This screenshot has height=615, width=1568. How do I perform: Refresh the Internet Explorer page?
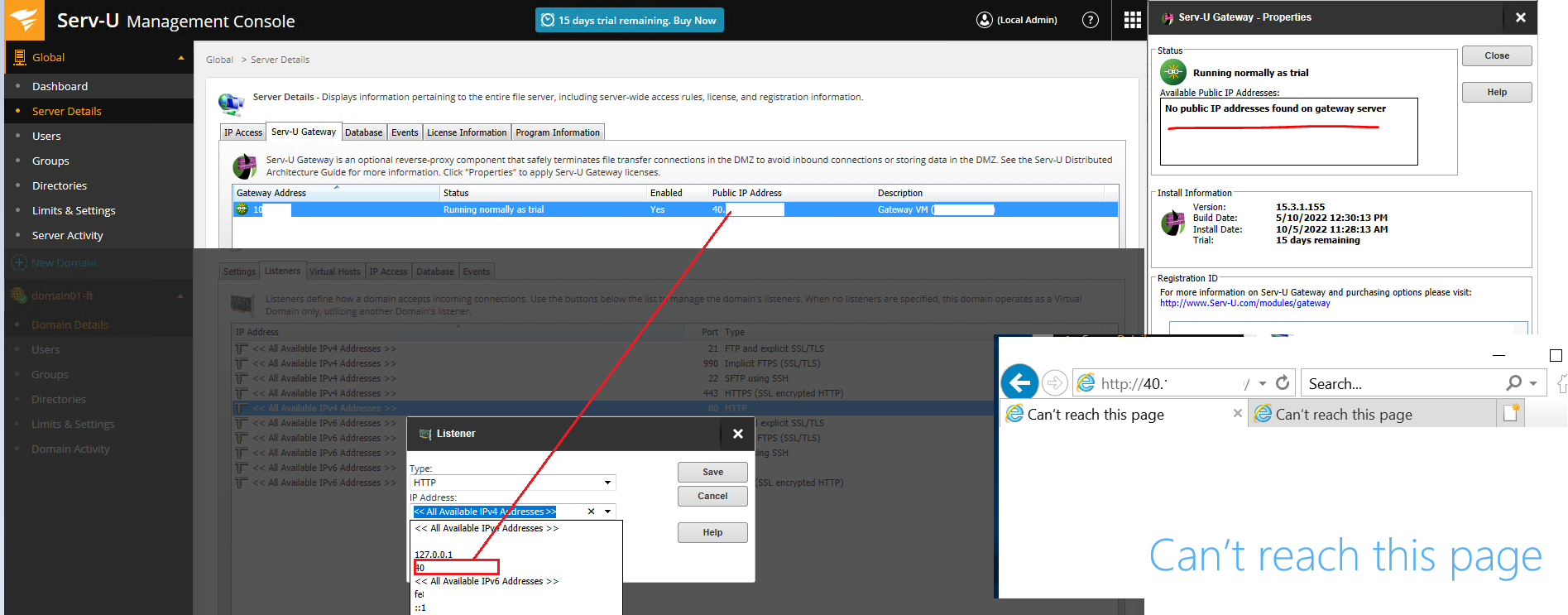1283,382
